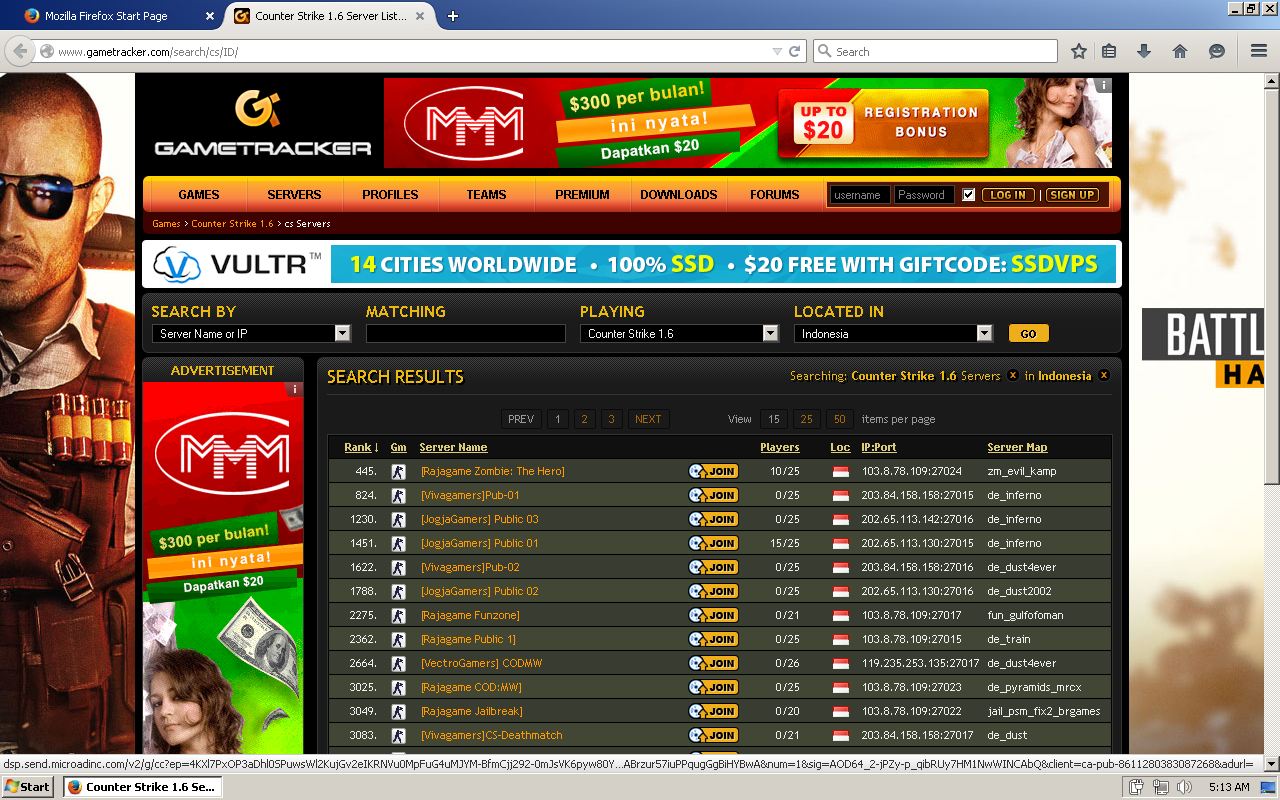Image resolution: width=1280 pixels, height=800 pixels.
Task: Show 25 items per page
Action: 806,419
